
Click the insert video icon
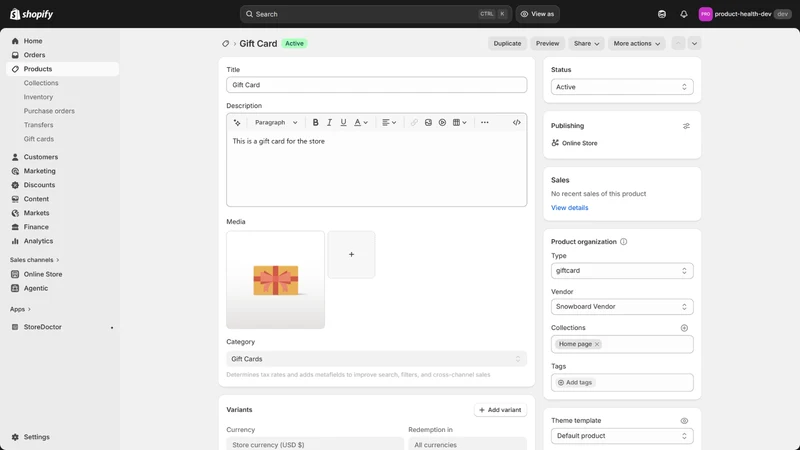(x=442, y=122)
